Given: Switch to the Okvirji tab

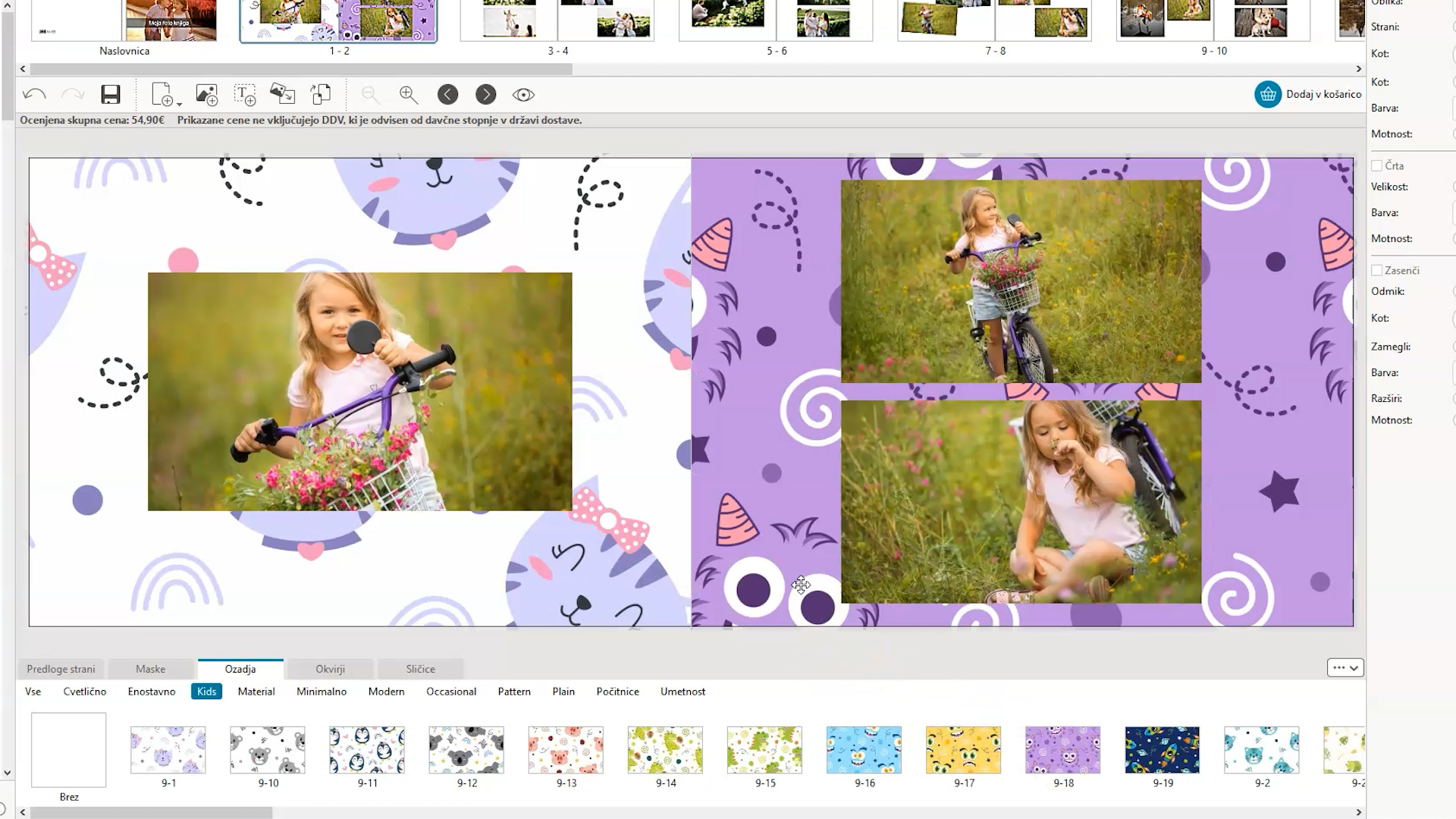Looking at the screenshot, I should (330, 669).
